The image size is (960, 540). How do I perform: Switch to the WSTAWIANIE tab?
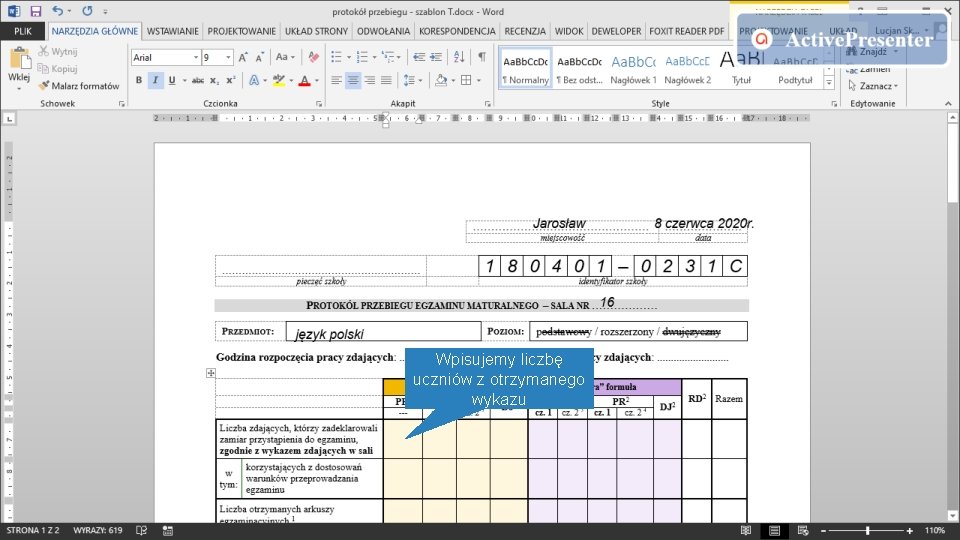pos(173,31)
